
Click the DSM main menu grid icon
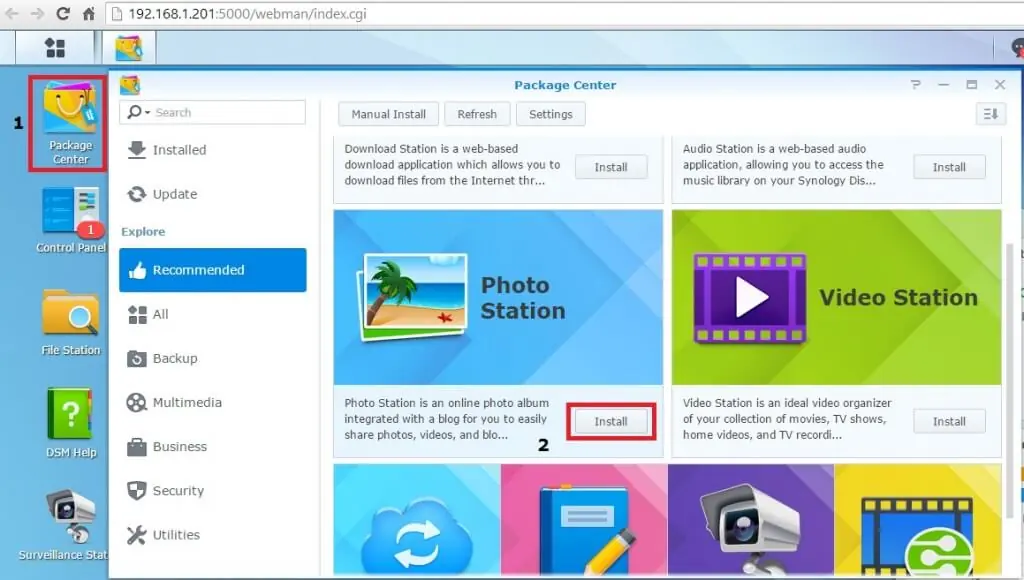[x=55, y=48]
